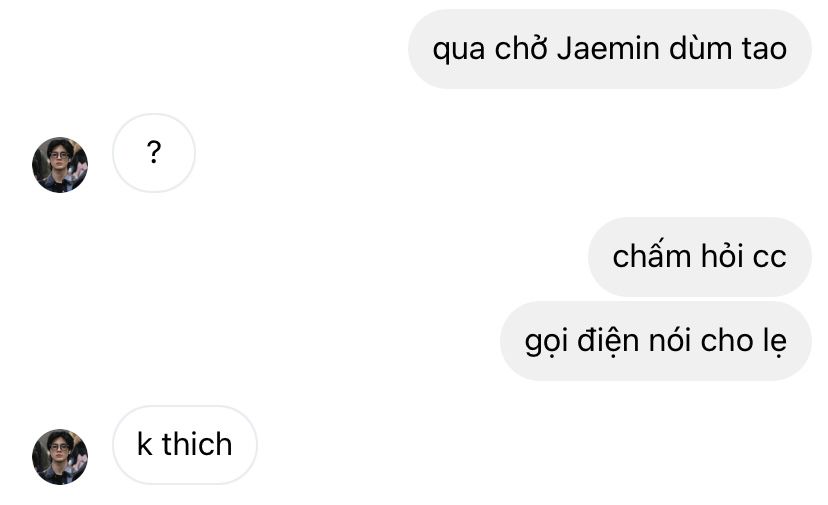Click the word "lẹ" ending the sent message
This screenshot has width=828, height=505.
click(x=774, y=341)
